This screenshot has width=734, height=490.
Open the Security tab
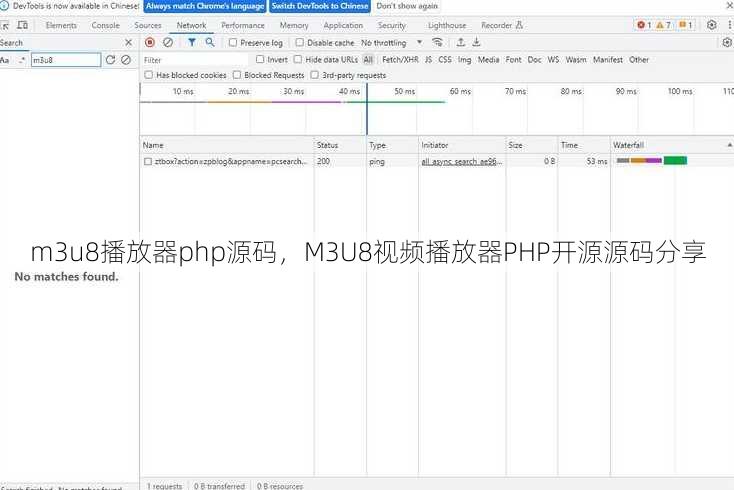click(x=392, y=25)
